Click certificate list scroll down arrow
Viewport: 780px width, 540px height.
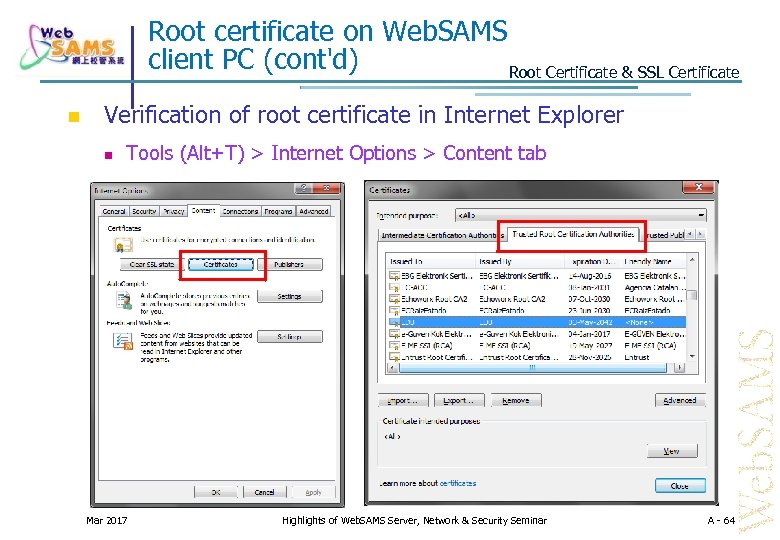(692, 357)
